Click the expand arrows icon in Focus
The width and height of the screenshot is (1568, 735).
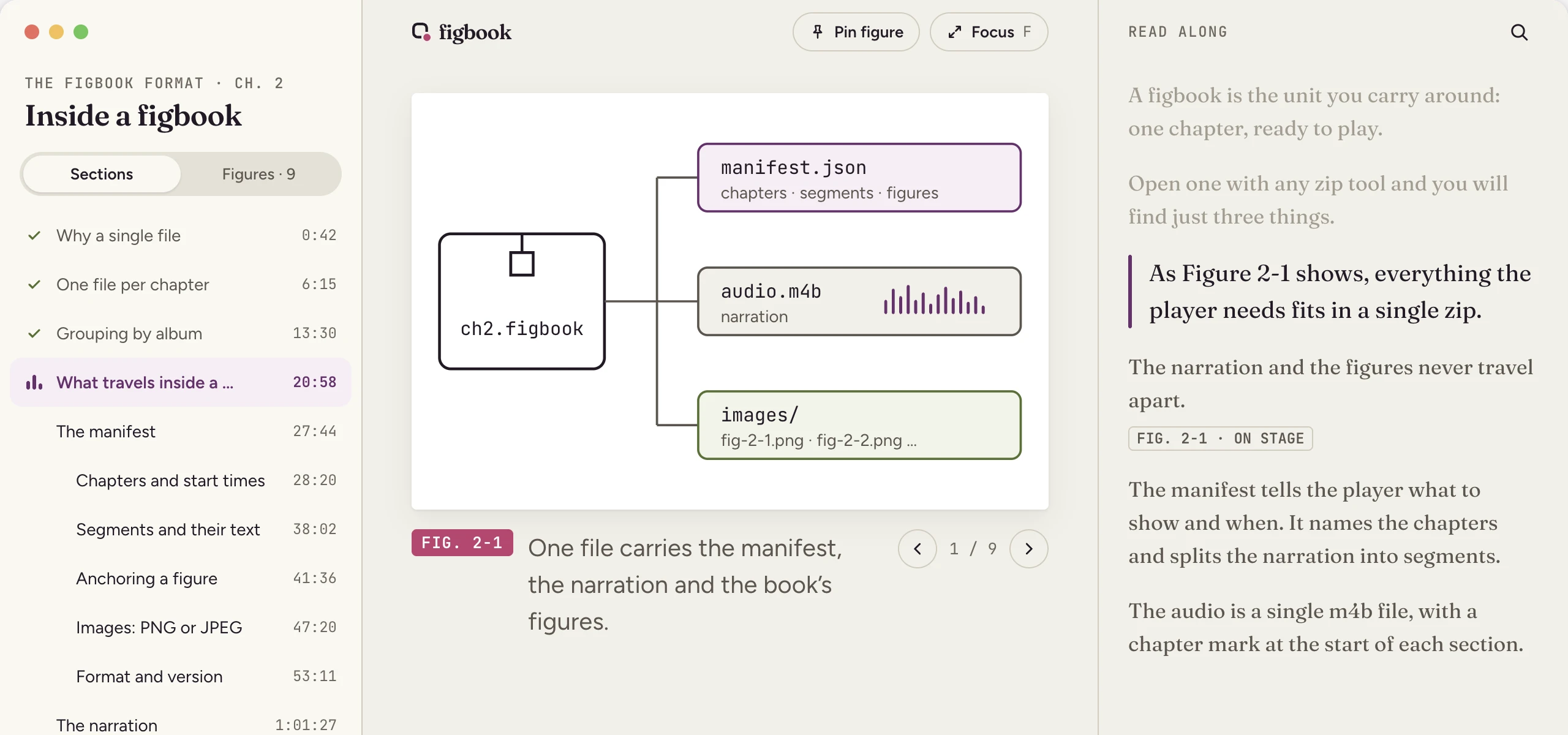pos(954,32)
